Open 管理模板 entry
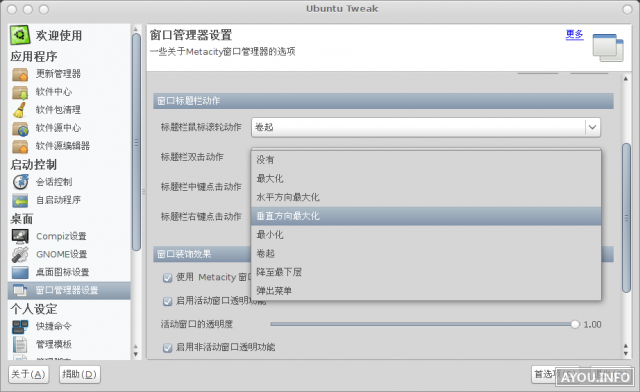The height and width of the screenshot is (392, 640). [54, 344]
